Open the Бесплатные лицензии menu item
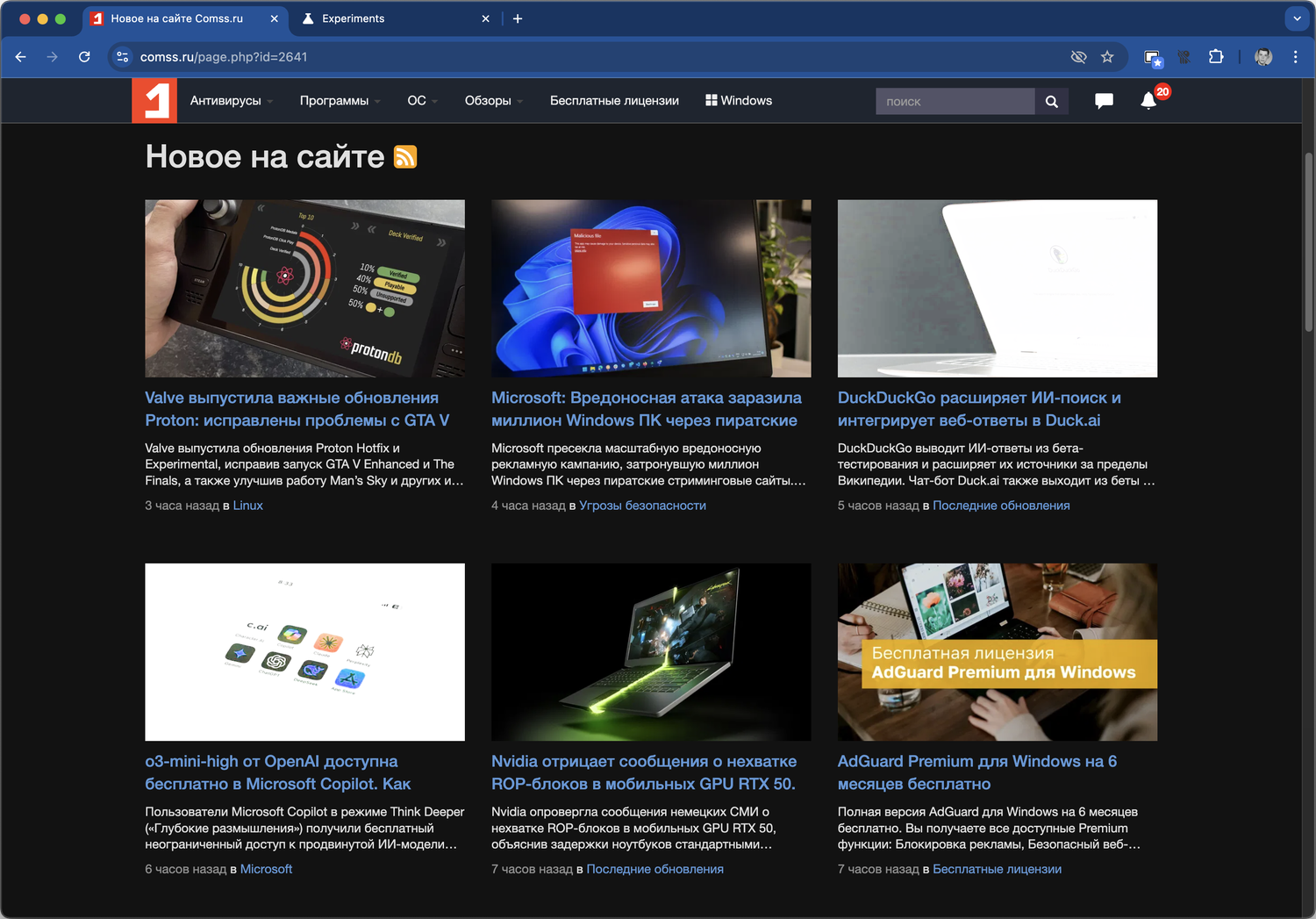Viewport: 1316px width, 919px height. pyautogui.click(x=614, y=101)
